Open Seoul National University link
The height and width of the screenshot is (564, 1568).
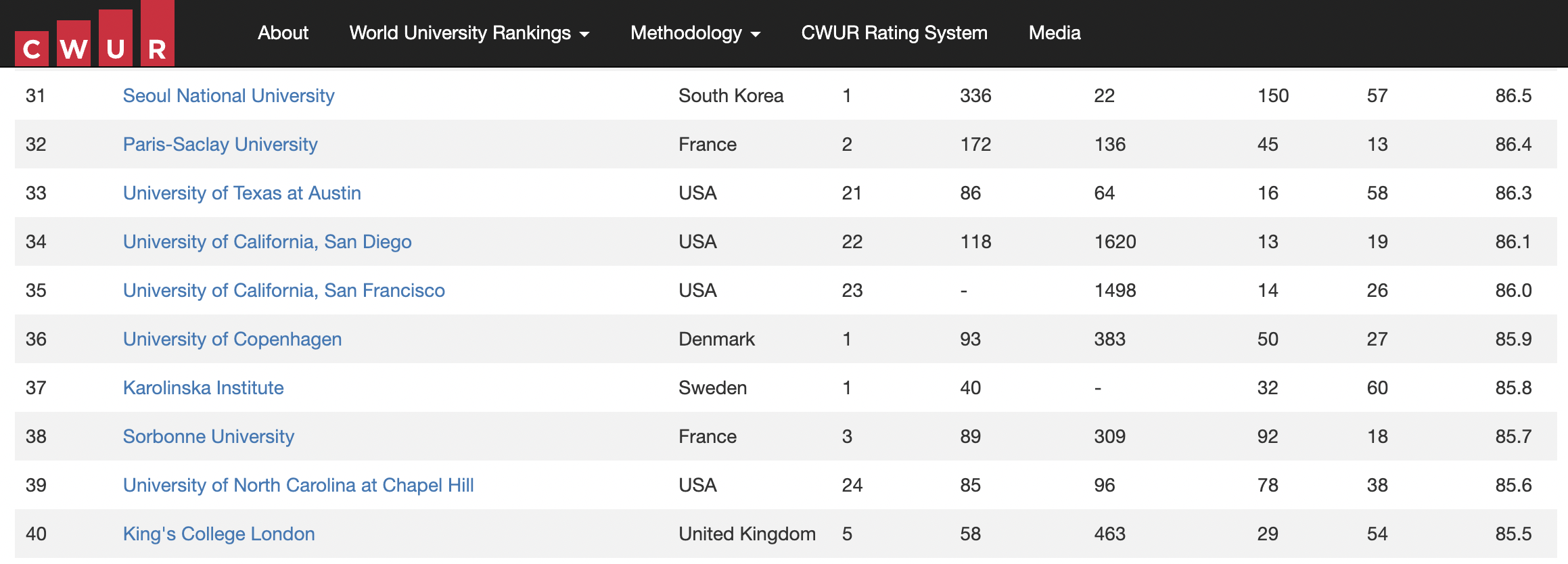(229, 95)
